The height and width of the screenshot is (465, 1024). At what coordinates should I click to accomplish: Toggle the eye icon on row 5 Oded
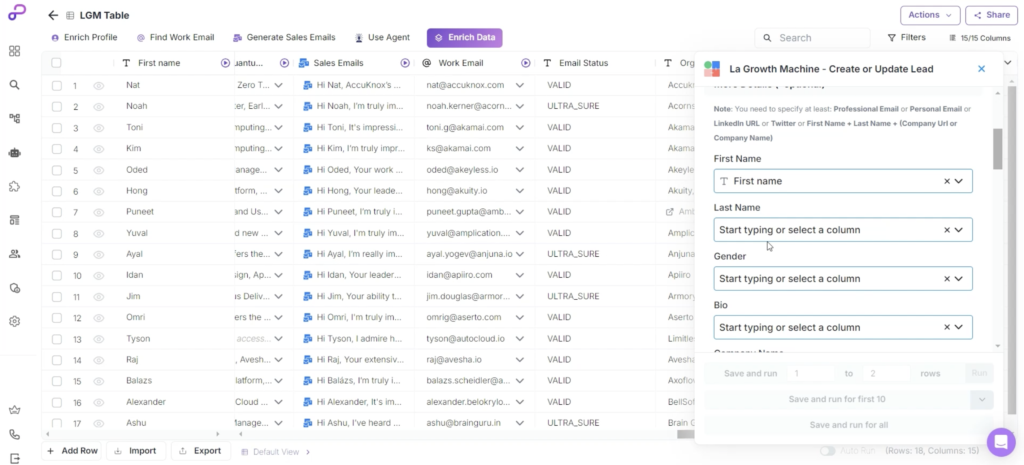[99, 170]
